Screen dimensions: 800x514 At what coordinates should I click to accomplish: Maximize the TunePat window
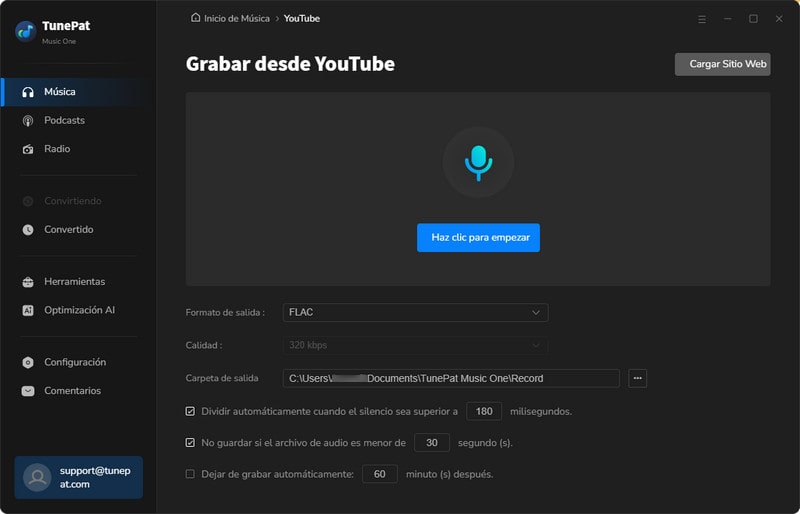tap(753, 19)
